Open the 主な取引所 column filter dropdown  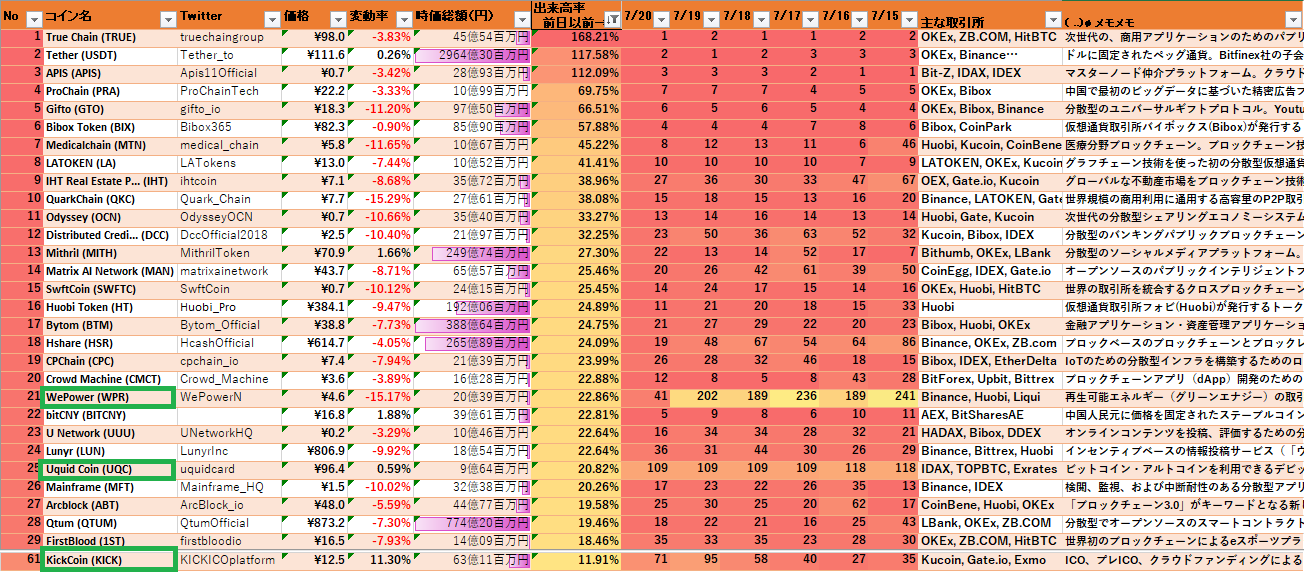(1052, 19)
